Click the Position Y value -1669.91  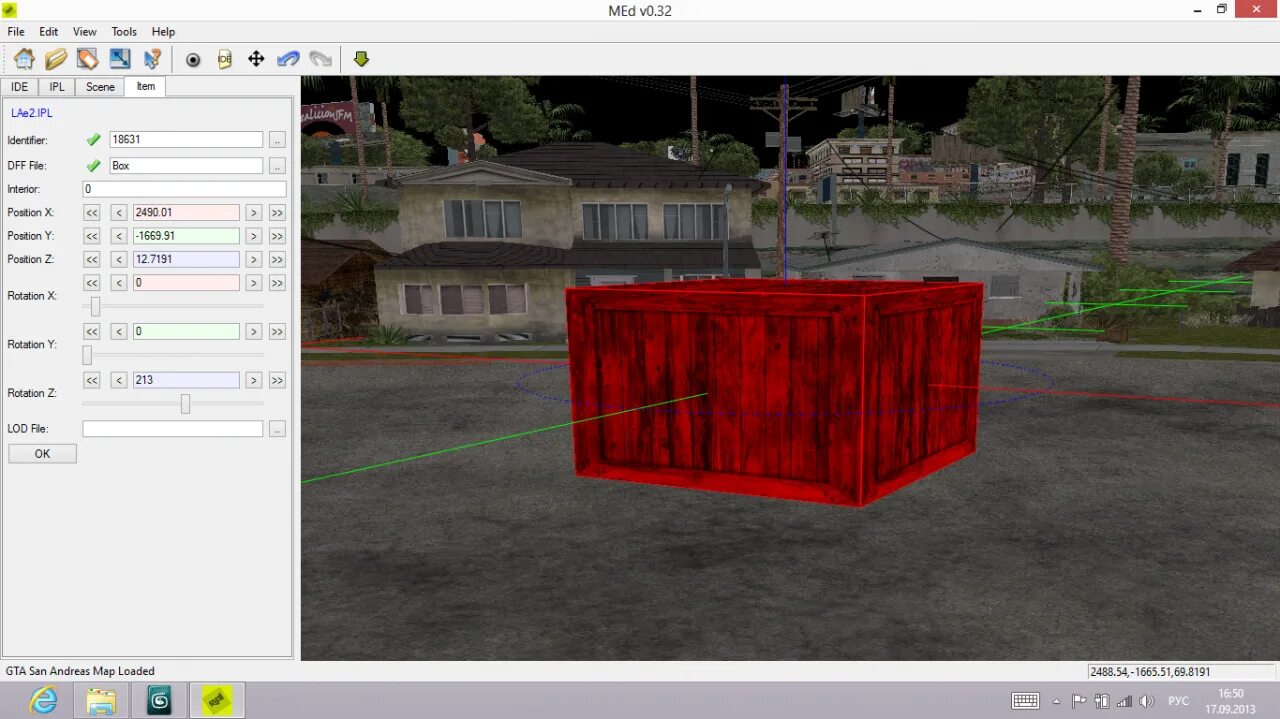[186, 236]
